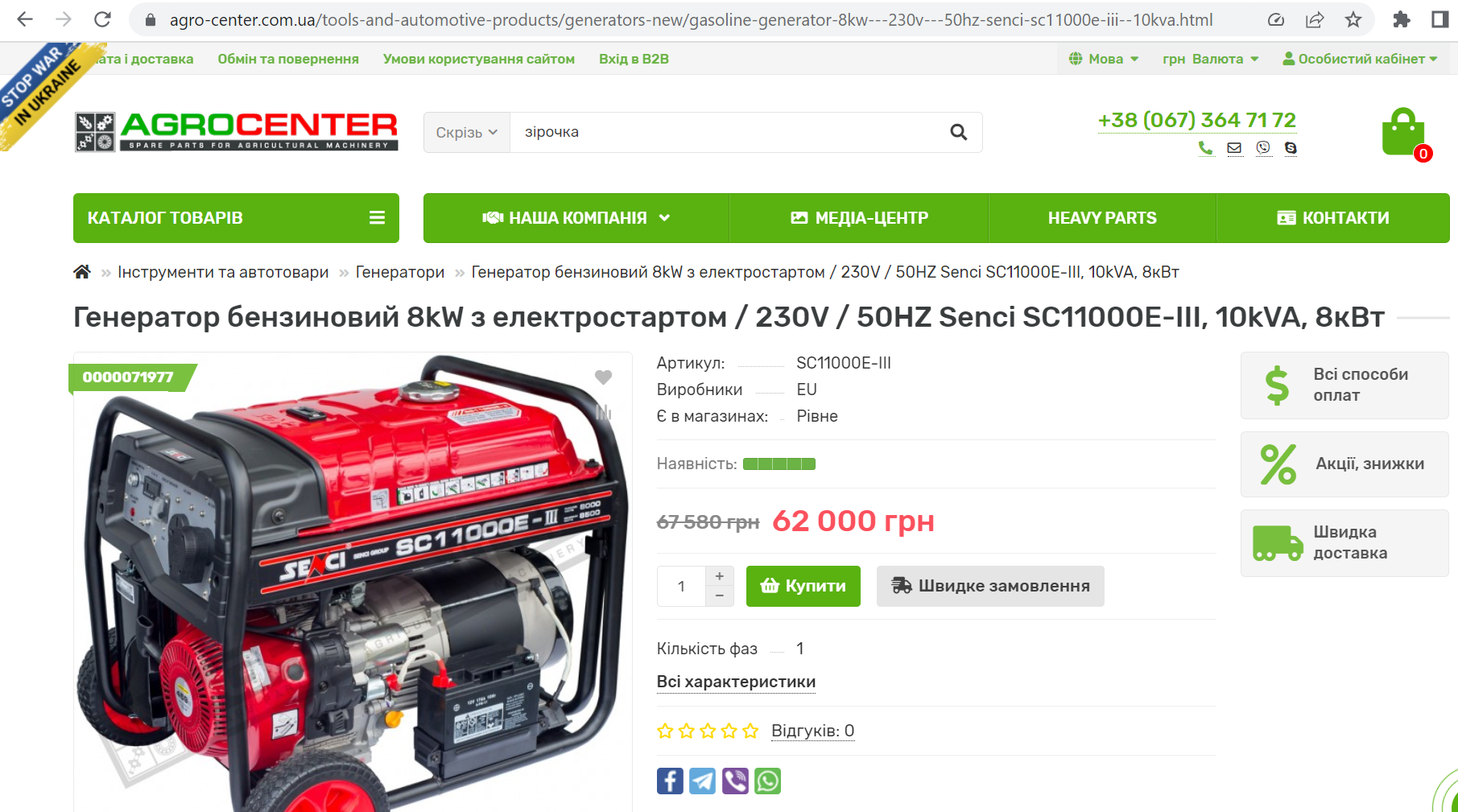This screenshot has height=812, width=1458.
Task: Share product via Telegram icon
Action: pos(702,781)
